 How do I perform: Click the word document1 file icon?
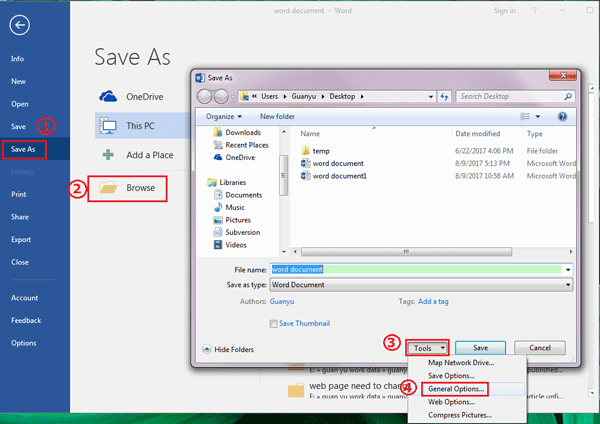305,176
